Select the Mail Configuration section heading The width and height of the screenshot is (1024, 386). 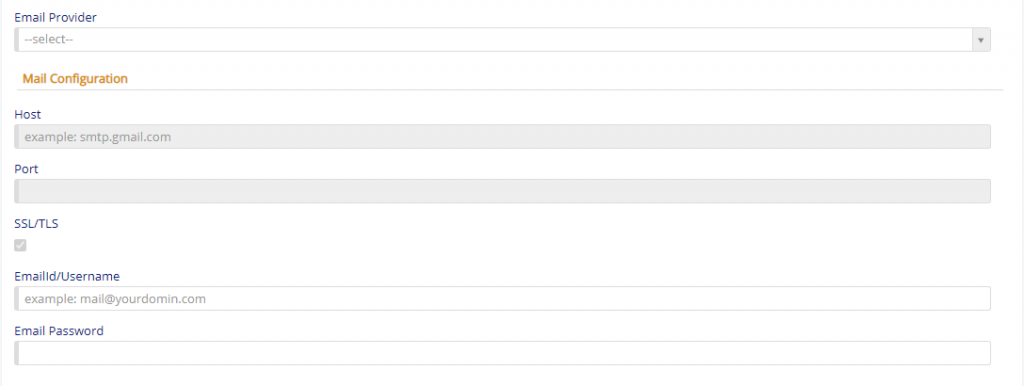pyautogui.click(x=75, y=78)
